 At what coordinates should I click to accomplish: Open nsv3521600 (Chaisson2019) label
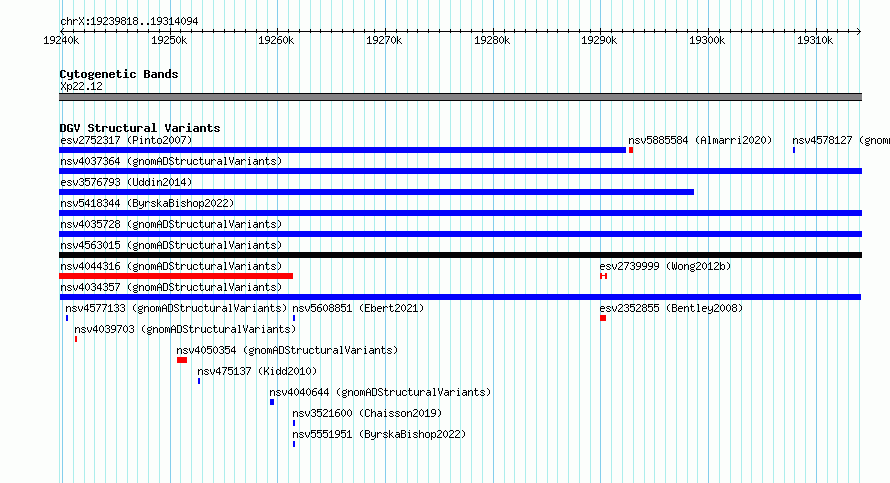pyautogui.click(x=367, y=413)
